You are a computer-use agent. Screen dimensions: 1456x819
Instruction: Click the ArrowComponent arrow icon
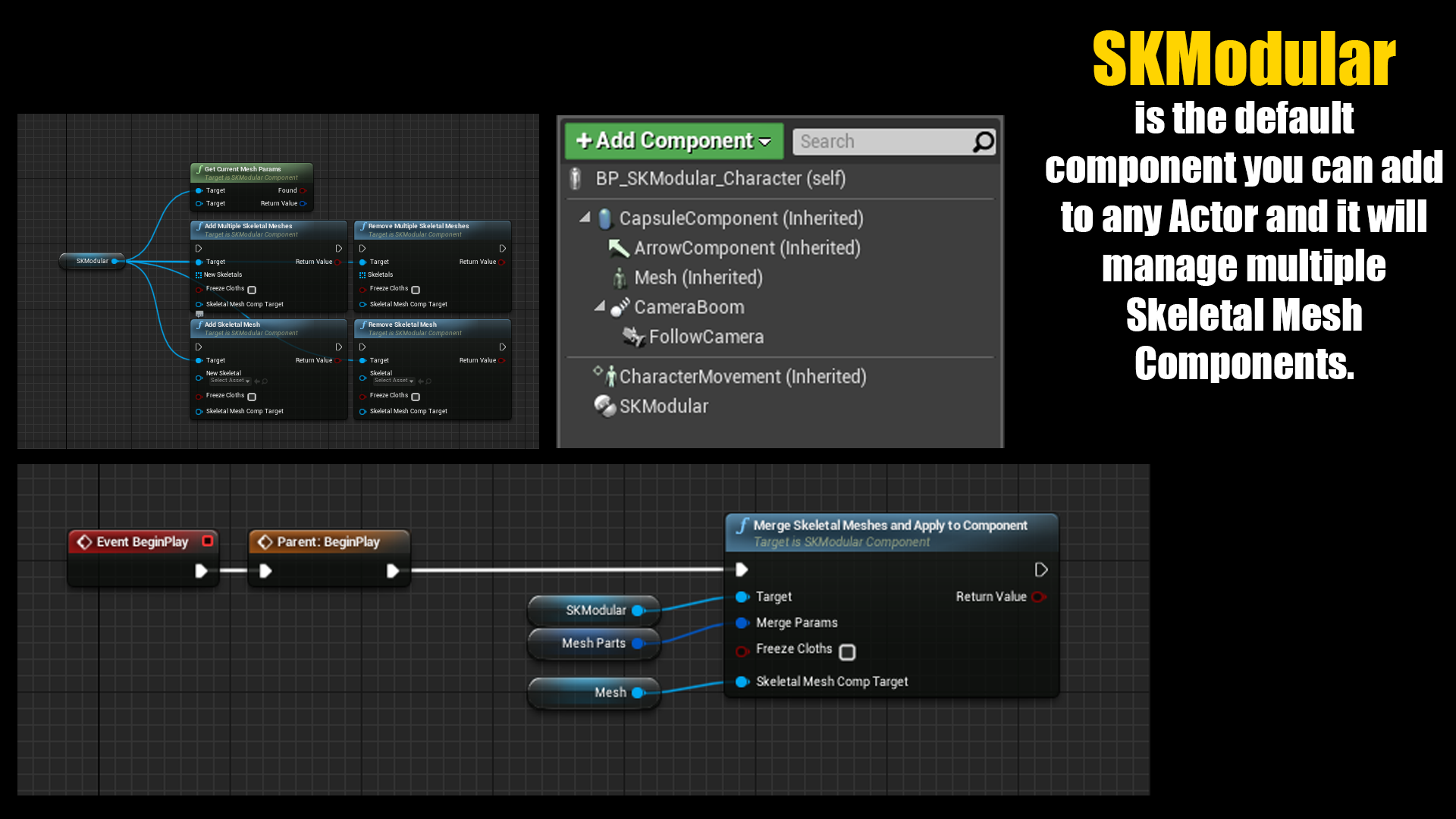pyautogui.click(x=620, y=248)
